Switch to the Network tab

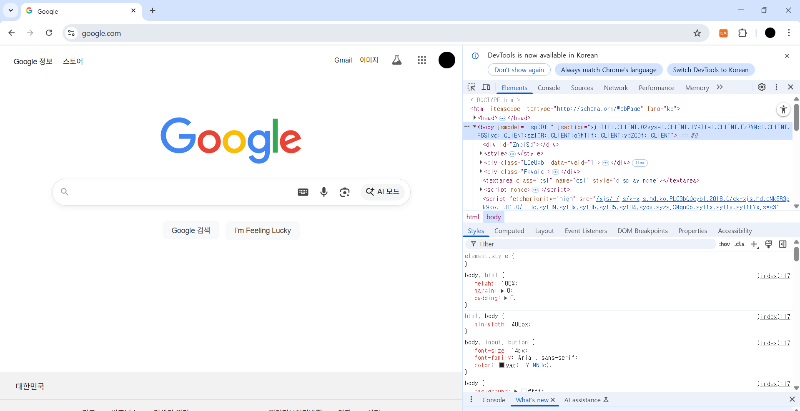click(x=616, y=88)
